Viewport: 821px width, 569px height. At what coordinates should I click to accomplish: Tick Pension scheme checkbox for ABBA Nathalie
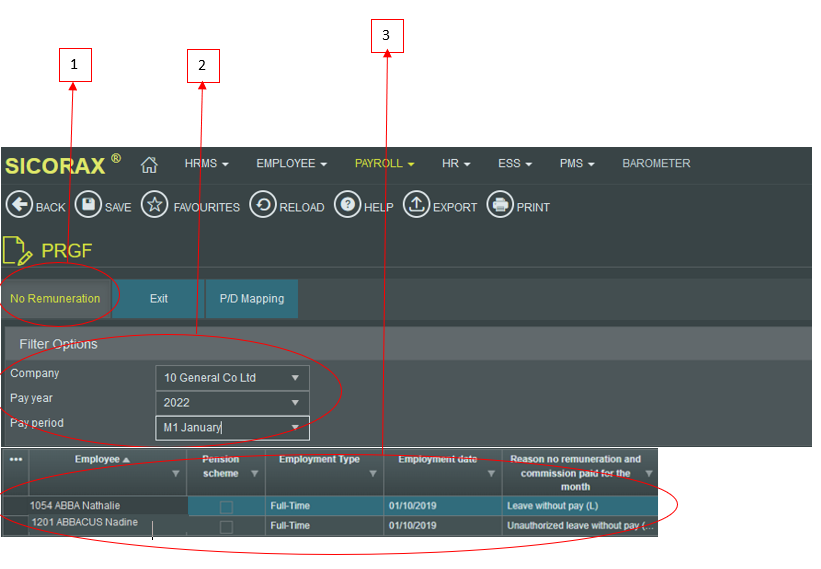226,507
